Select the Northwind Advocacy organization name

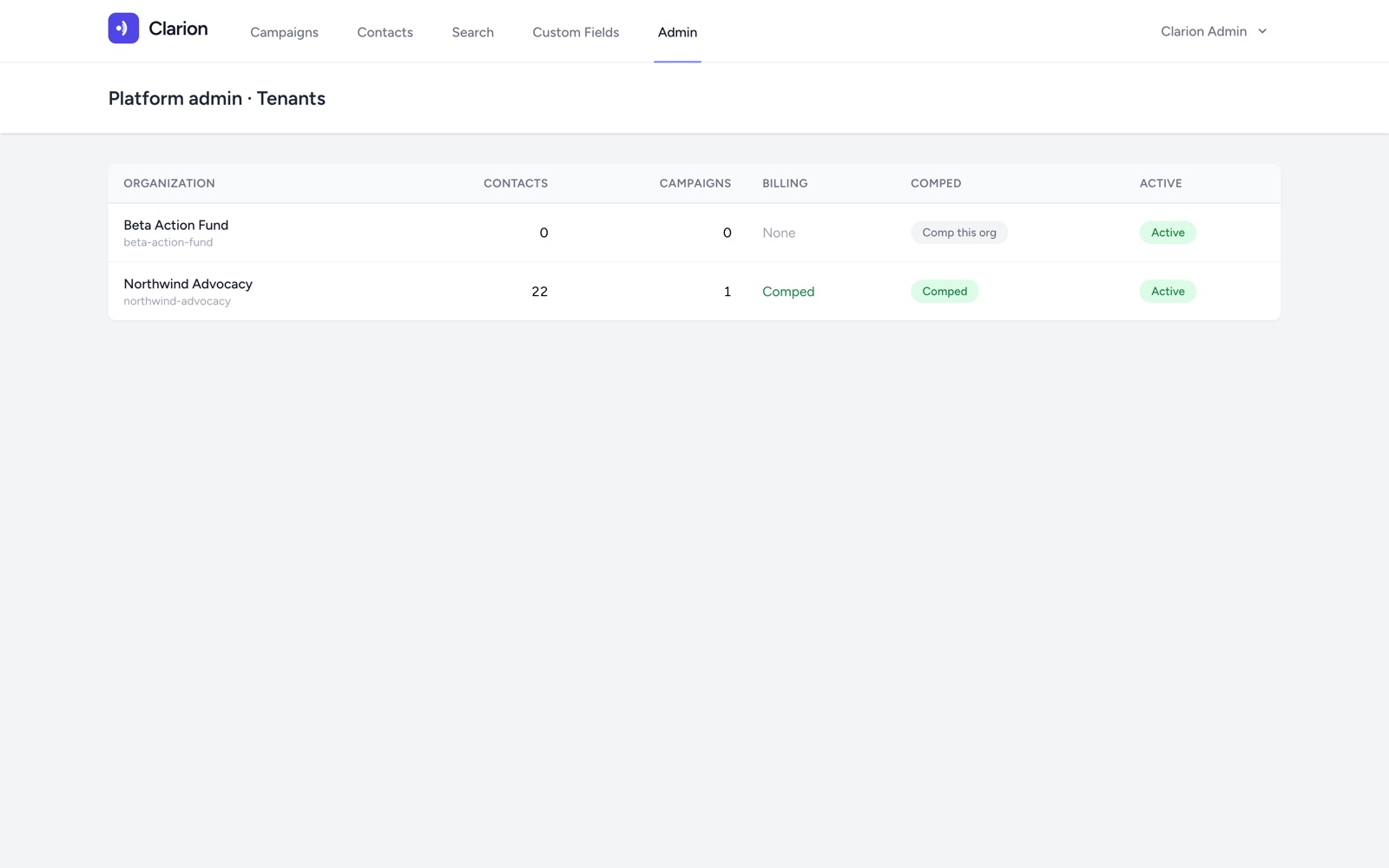click(x=188, y=284)
